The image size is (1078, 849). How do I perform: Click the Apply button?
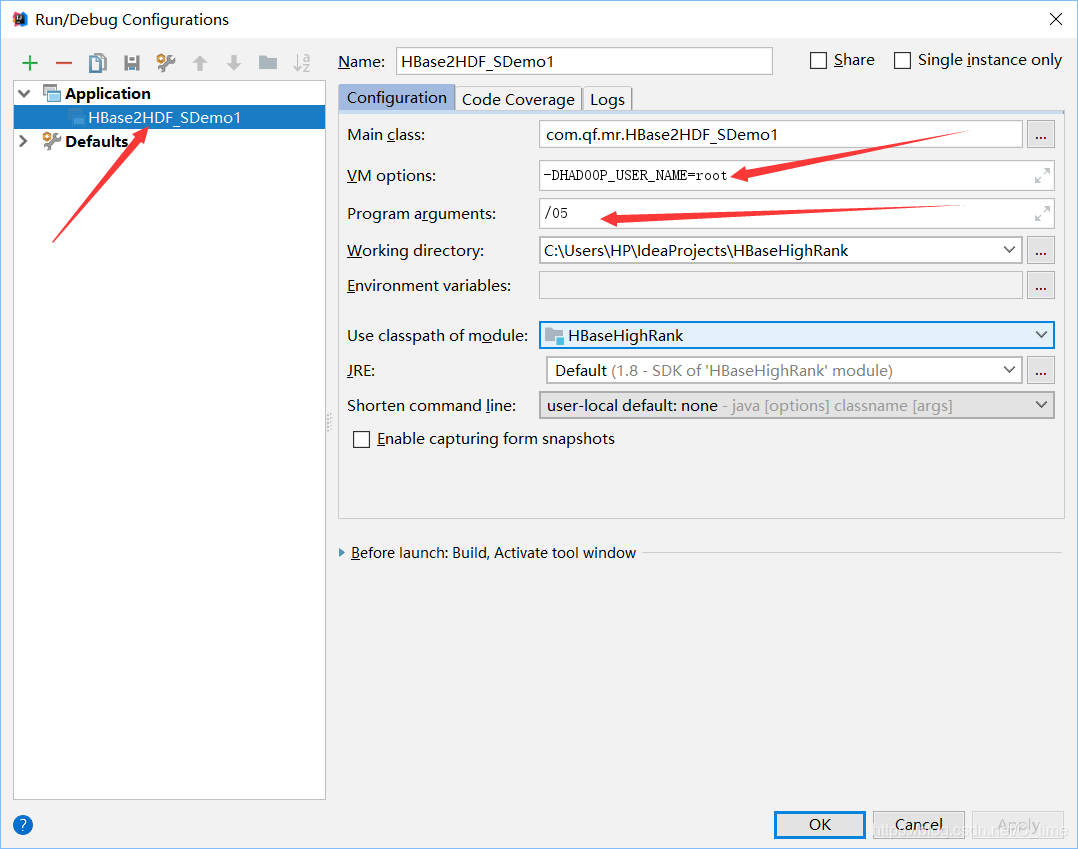pos(1018,824)
